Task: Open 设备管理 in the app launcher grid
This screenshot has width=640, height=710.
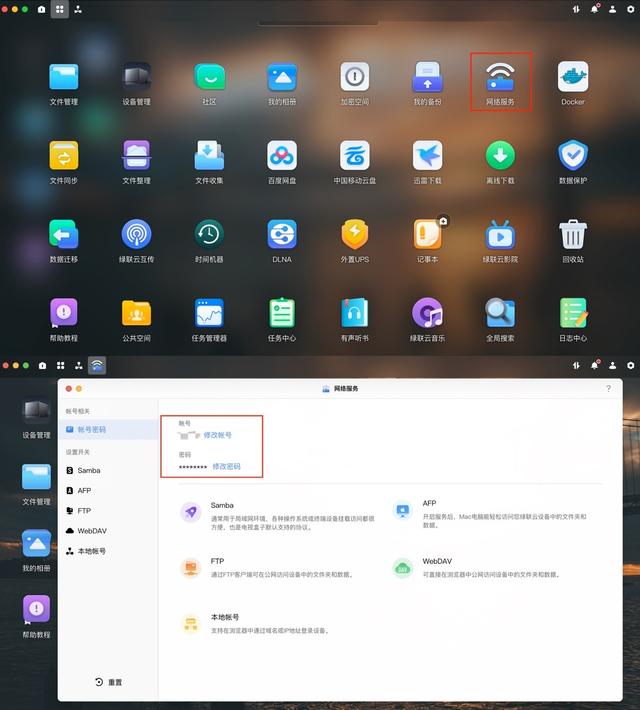Action: pos(136,82)
